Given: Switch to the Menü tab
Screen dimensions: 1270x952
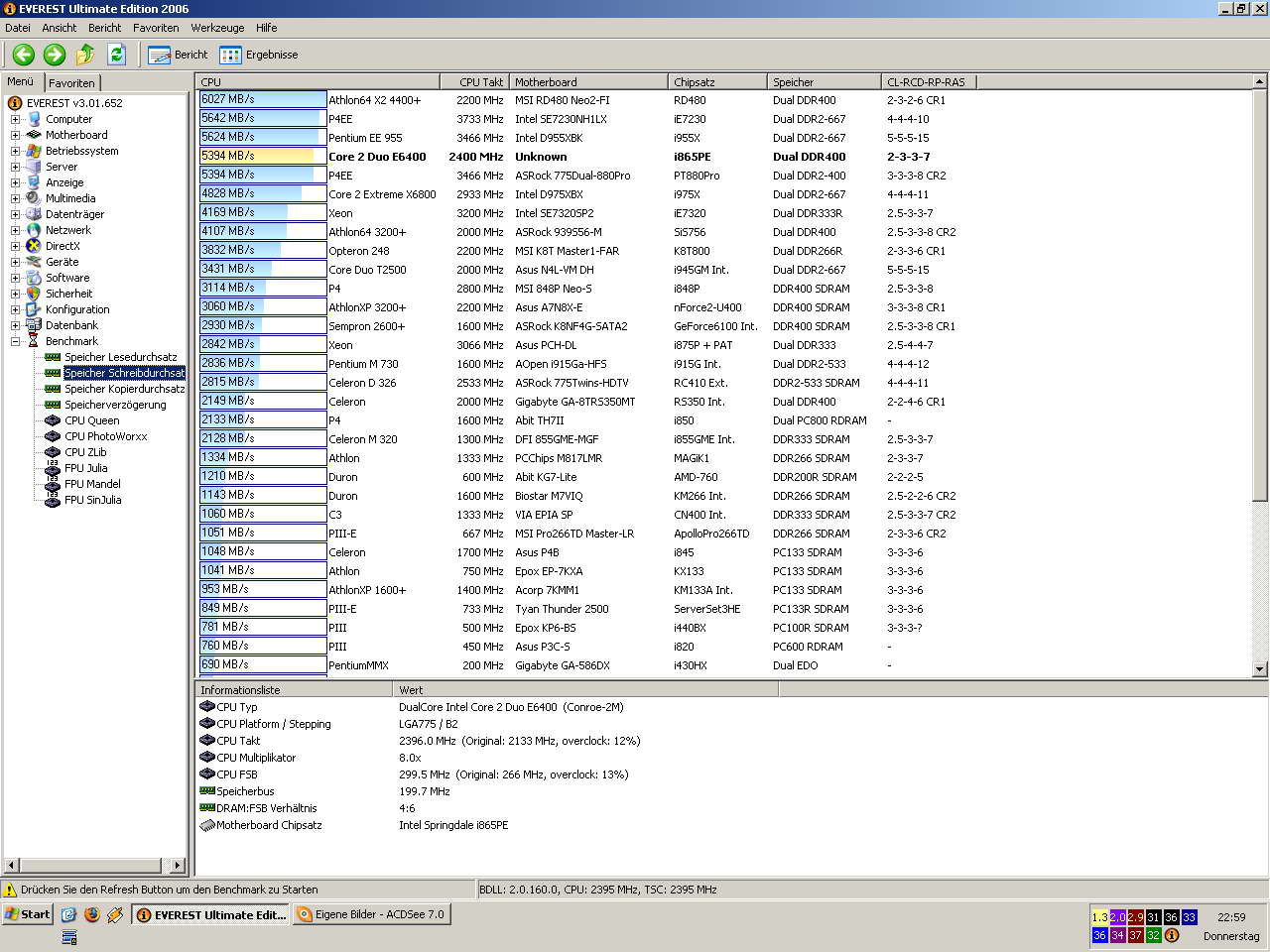Looking at the screenshot, I should tap(21, 82).
